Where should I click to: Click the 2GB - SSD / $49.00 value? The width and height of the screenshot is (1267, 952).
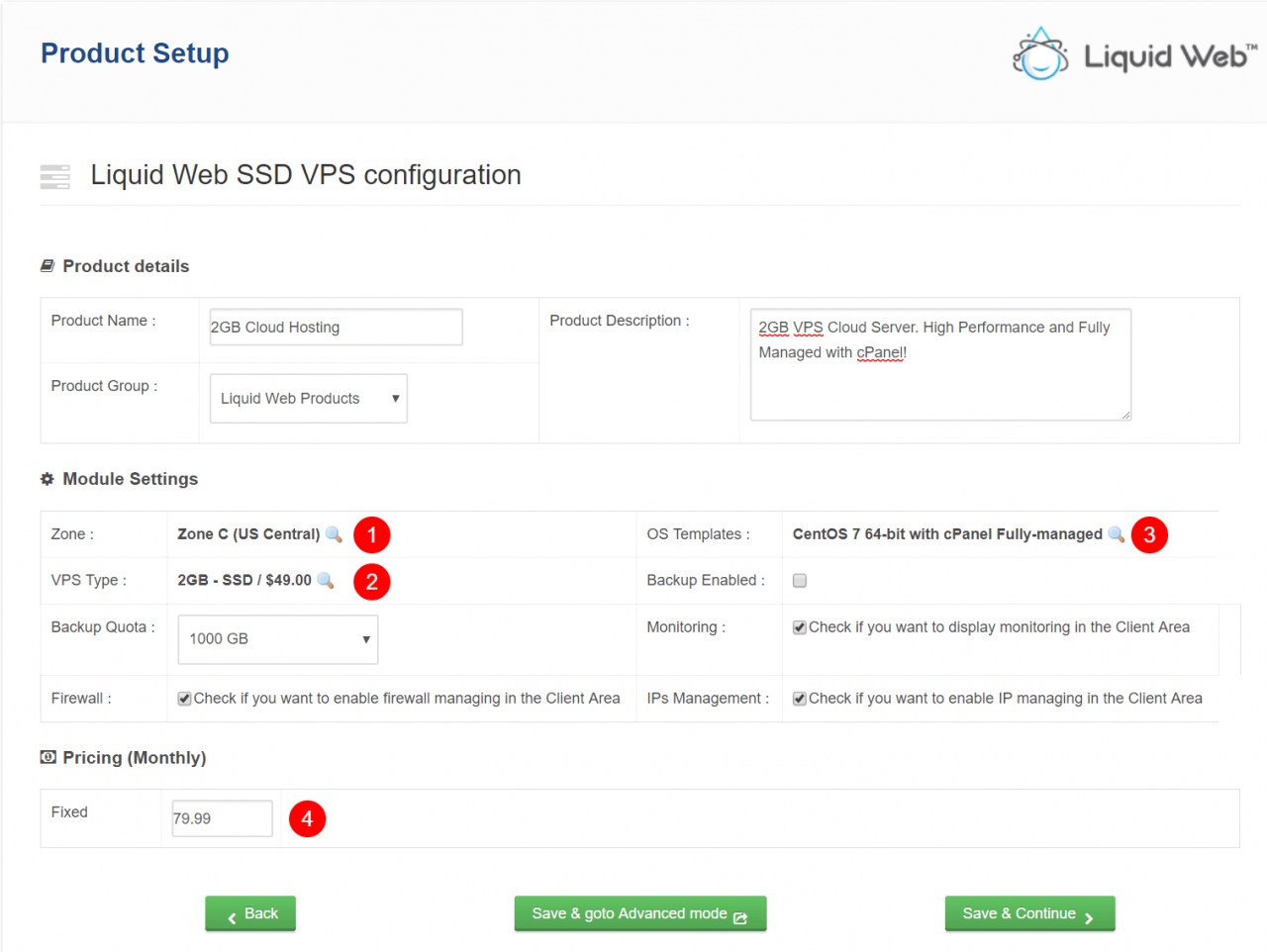244,581
